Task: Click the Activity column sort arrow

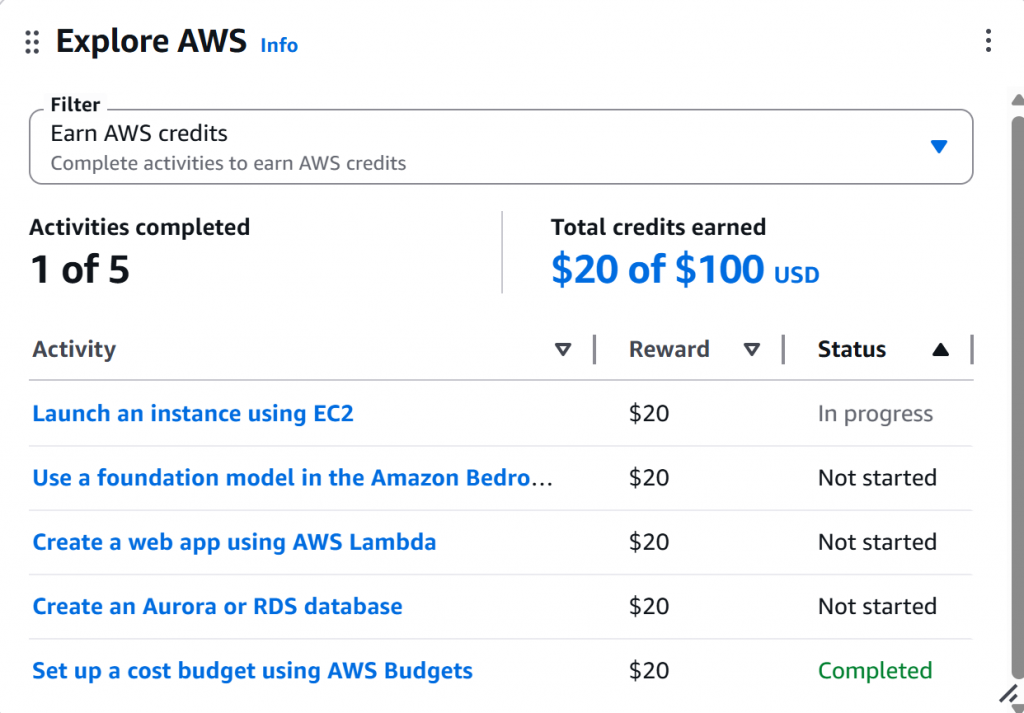Action: [563, 349]
